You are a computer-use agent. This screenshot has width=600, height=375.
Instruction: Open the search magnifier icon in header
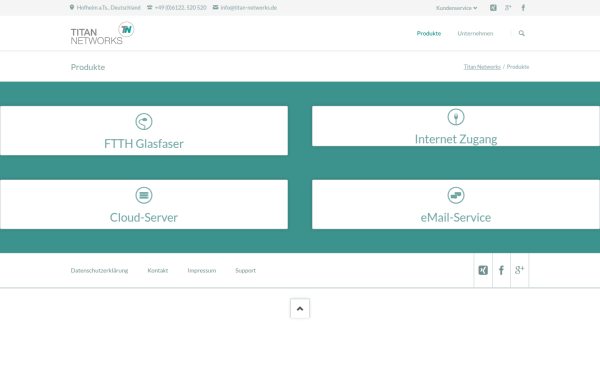[x=522, y=33]
